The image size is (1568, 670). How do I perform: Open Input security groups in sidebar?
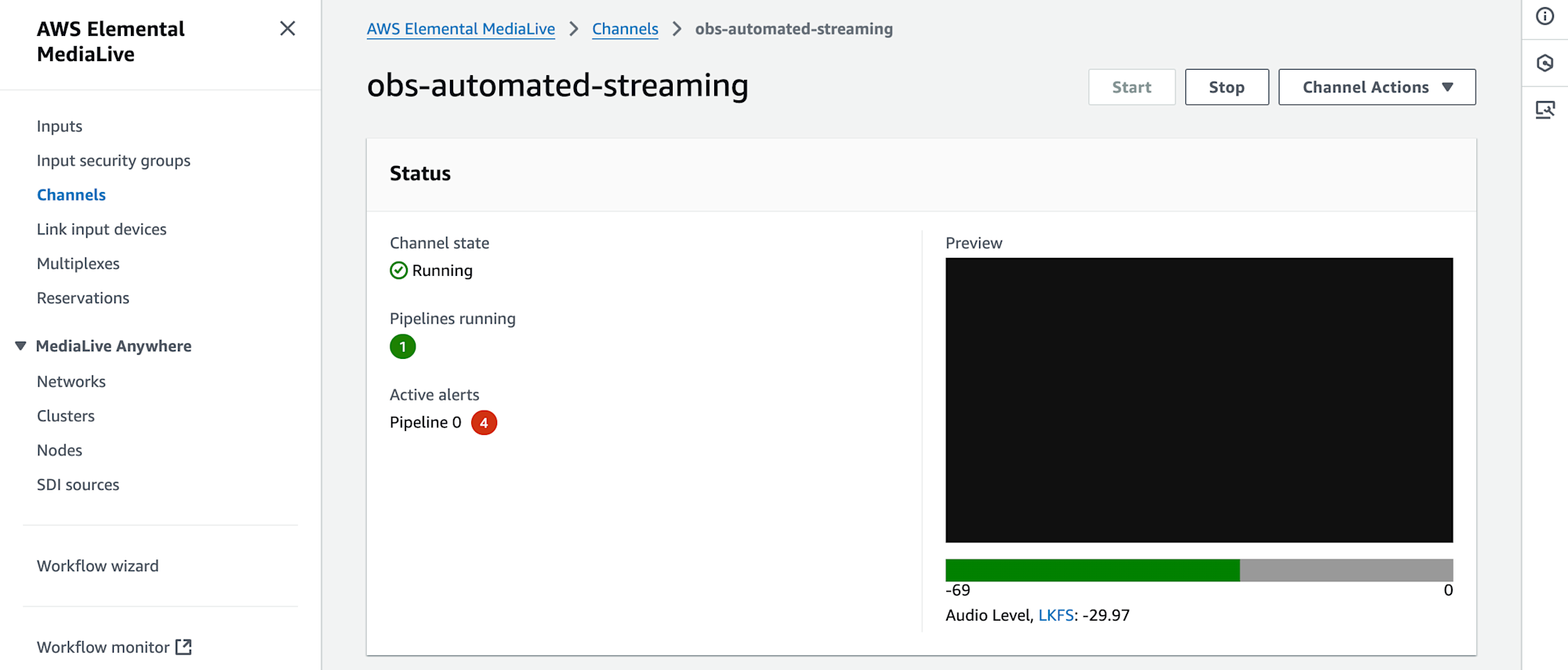tap(114, 161)
